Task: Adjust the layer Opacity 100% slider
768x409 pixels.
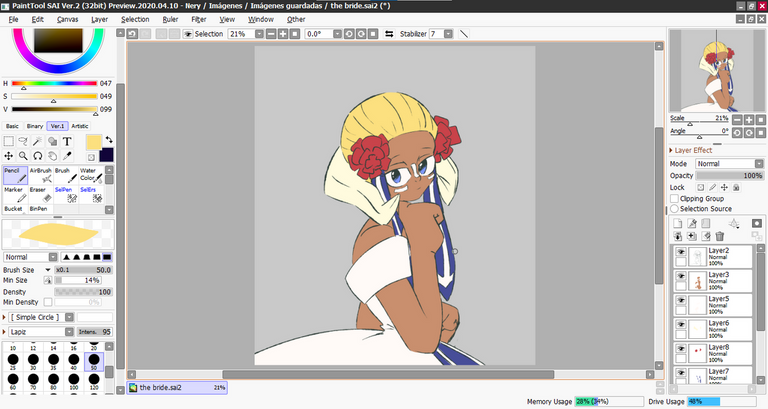Action: tap(729, 175)
